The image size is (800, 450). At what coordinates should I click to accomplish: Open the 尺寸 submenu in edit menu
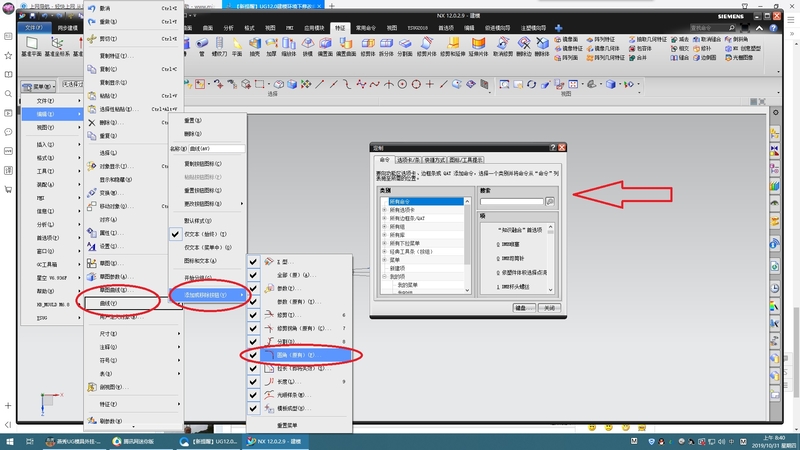(x=133, y=334)
